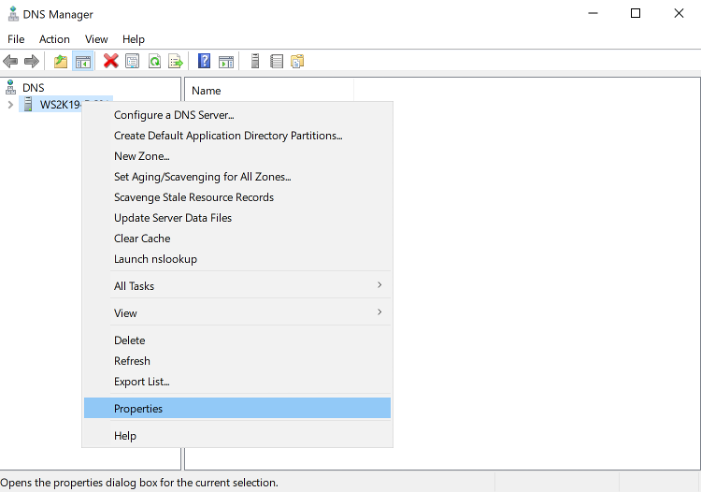Click the Export List toolbar icon
The width and height of the screenshot is (702, 492).
coord(176,62)
